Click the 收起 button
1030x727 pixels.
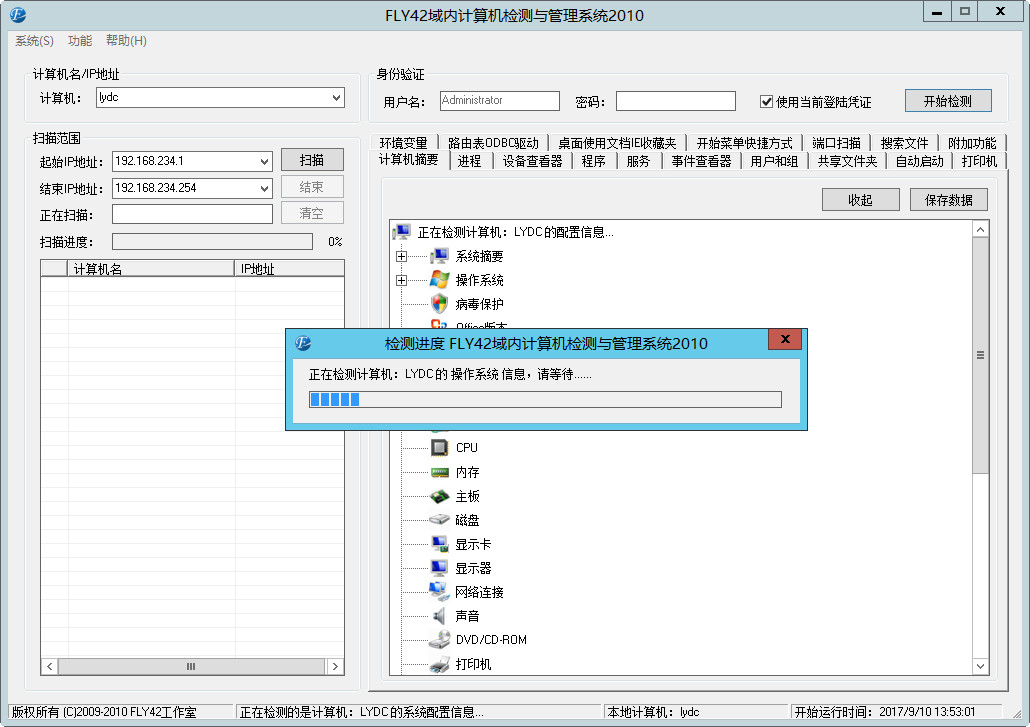pos(861,200)
